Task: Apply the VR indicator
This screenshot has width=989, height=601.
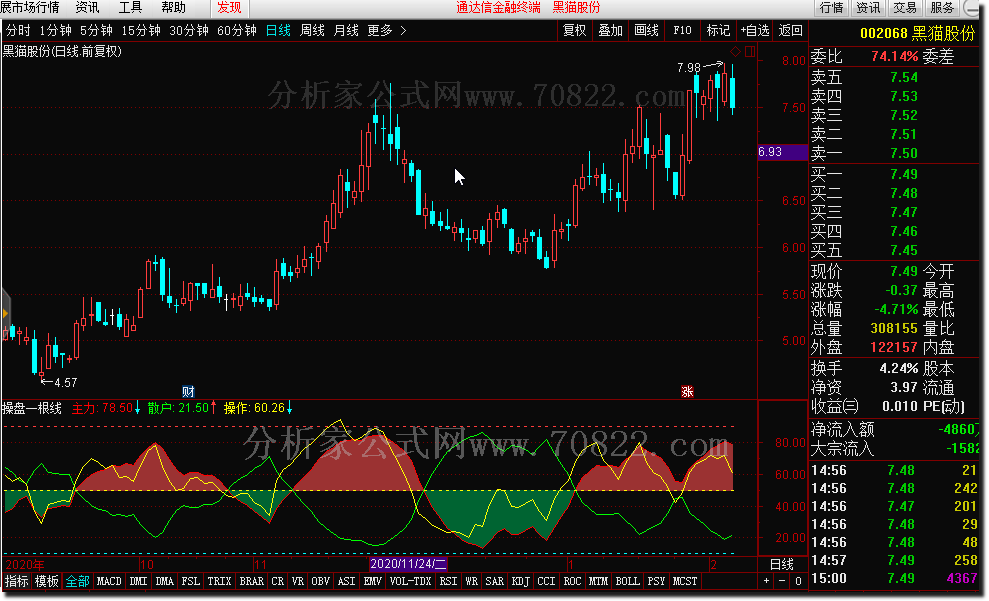Action: (298, 581)
